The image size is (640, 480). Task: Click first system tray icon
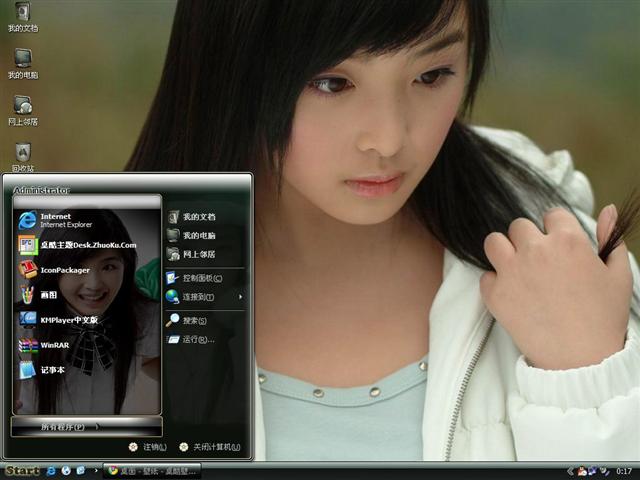pos(582,471)
